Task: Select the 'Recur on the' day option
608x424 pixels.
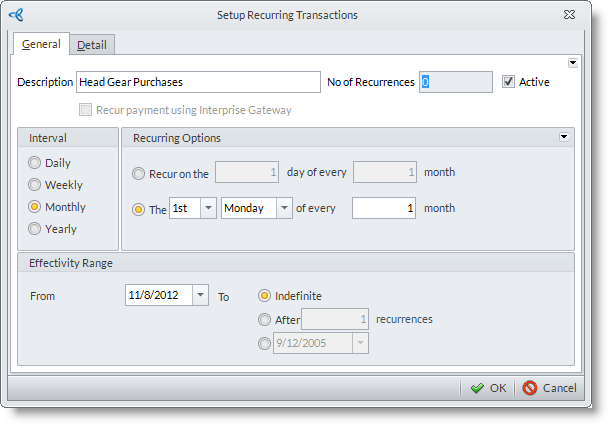Action: (139, 173)
